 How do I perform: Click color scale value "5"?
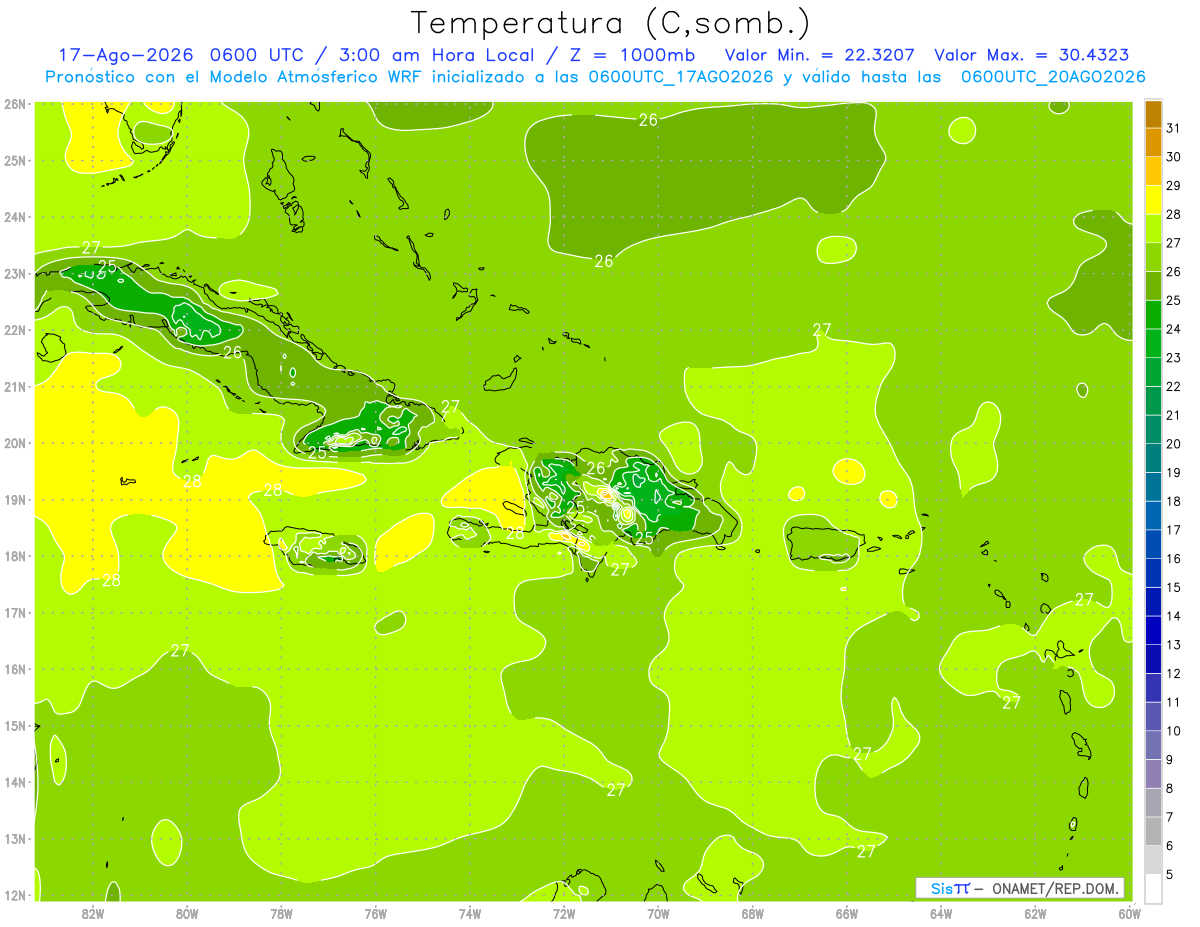tap(1170, 875)
